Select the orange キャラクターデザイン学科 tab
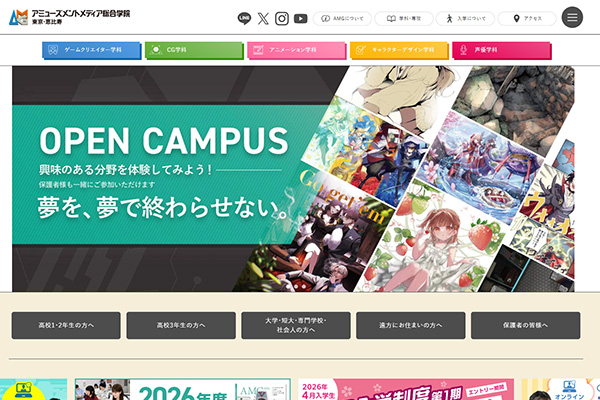The width and height of the screenshot is (600, 400). coord(399,51)
